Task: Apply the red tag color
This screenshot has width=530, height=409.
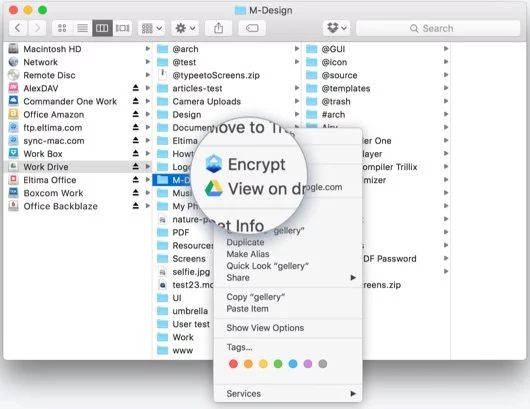Action: (233, 364)
